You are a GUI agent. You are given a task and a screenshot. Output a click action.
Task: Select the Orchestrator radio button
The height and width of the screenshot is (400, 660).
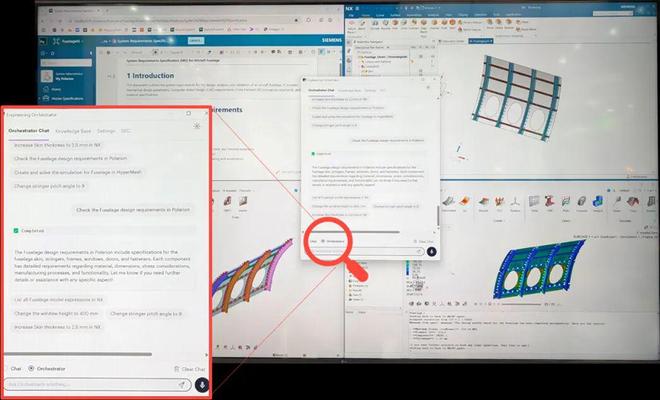31,369
